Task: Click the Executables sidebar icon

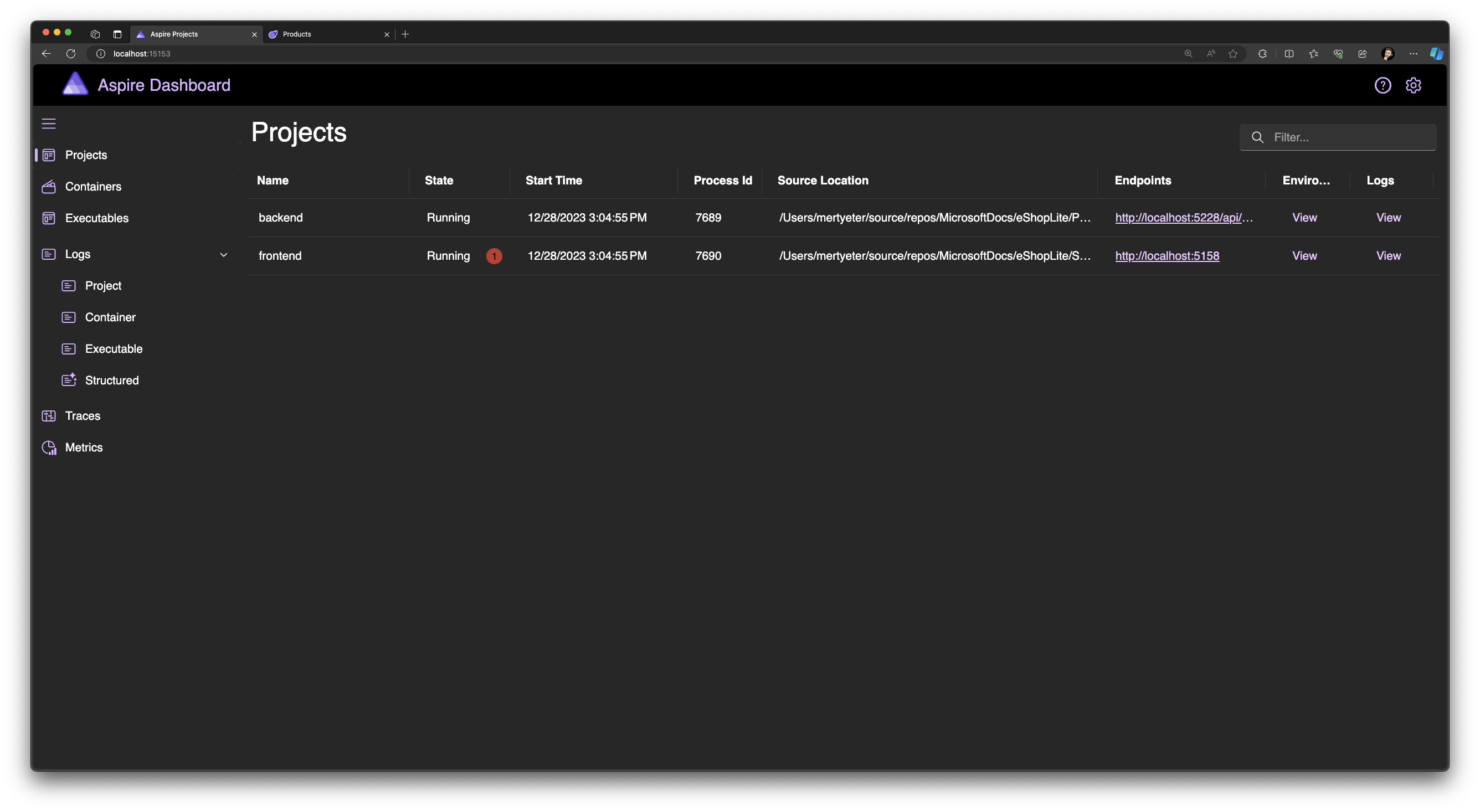Action: [49, 218]
